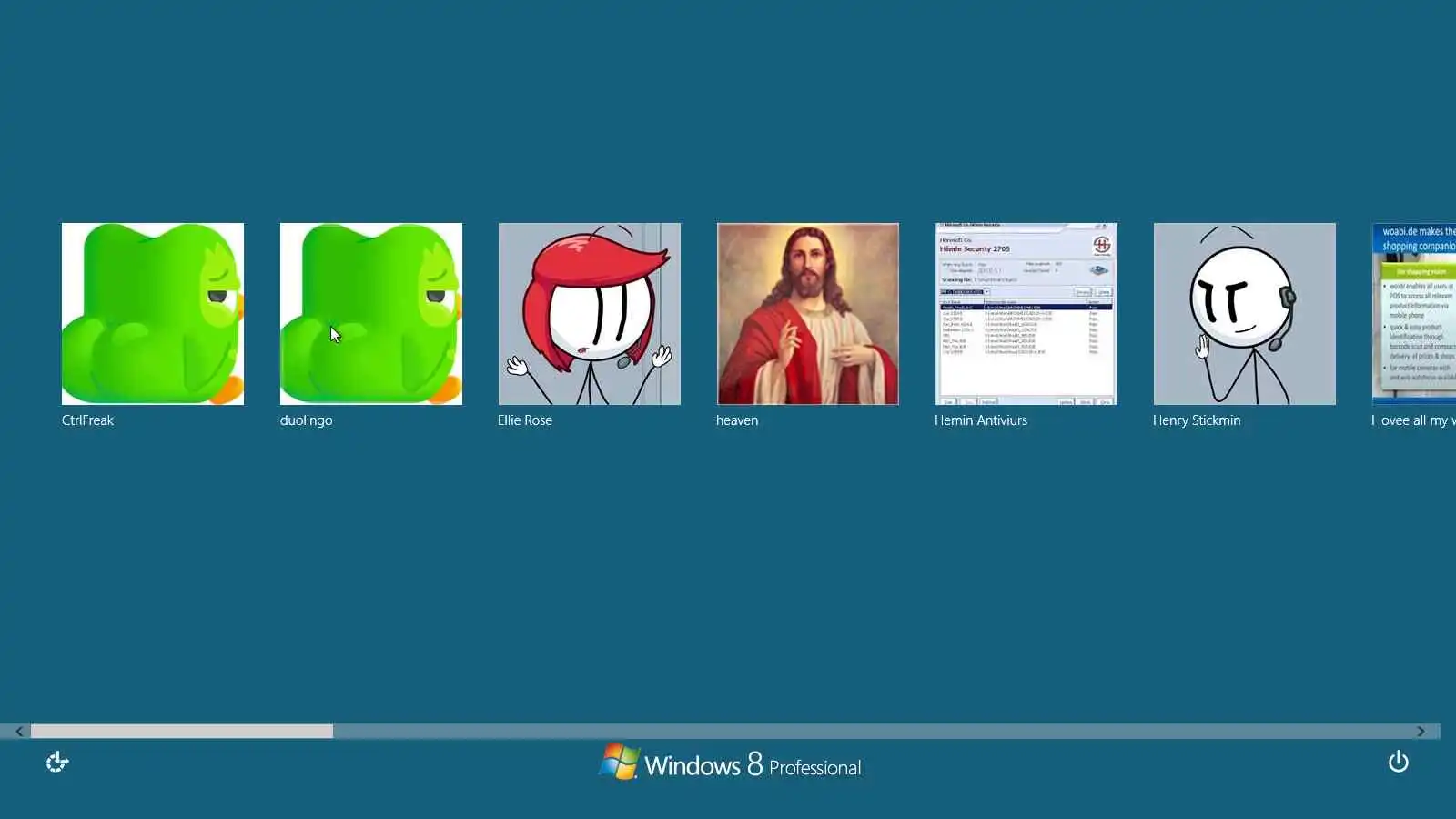Select the CtrlFreak account picture

point(153,314)
